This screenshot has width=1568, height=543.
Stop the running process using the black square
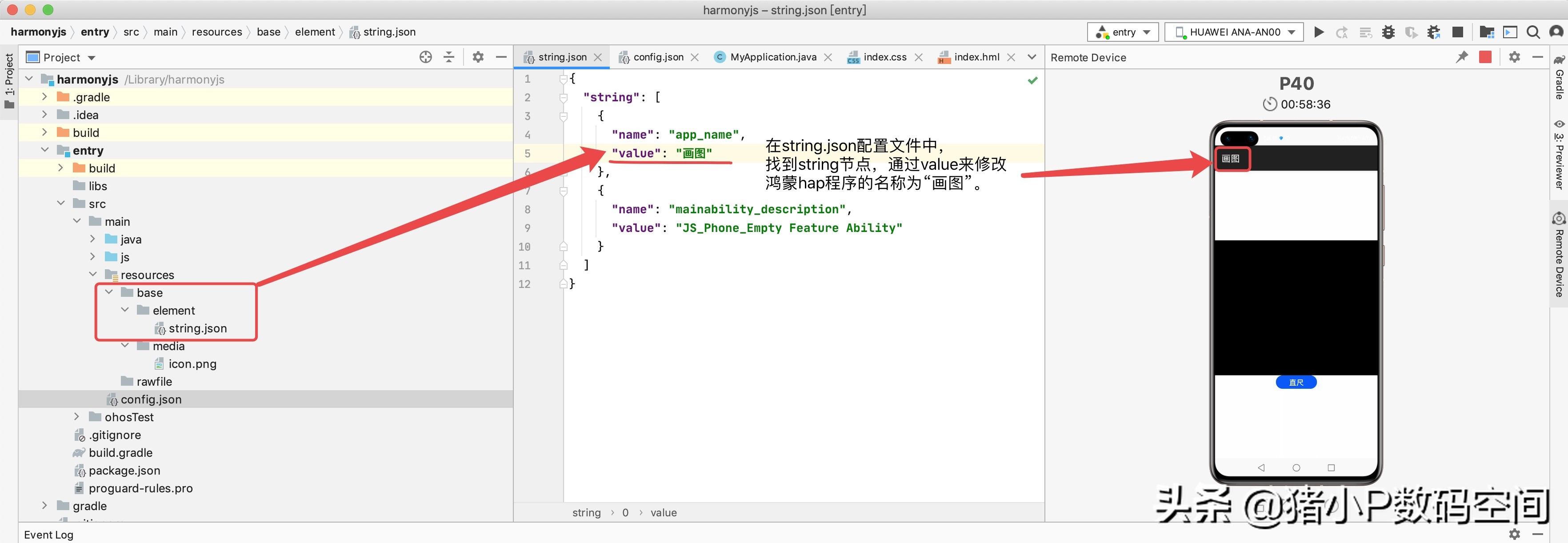[x=1458, y=32]
